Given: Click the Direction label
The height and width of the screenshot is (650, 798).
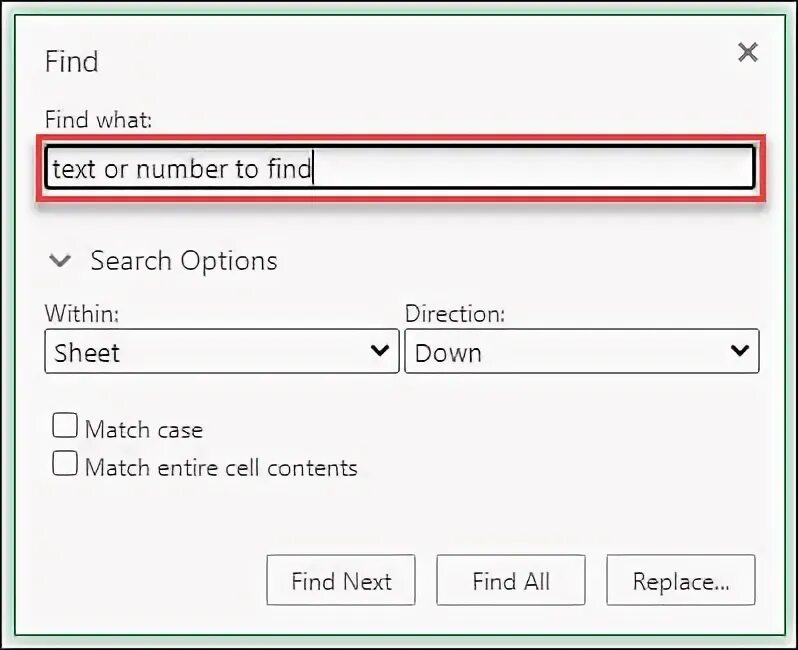Looking at the screenshot, I should click(455, 313).
